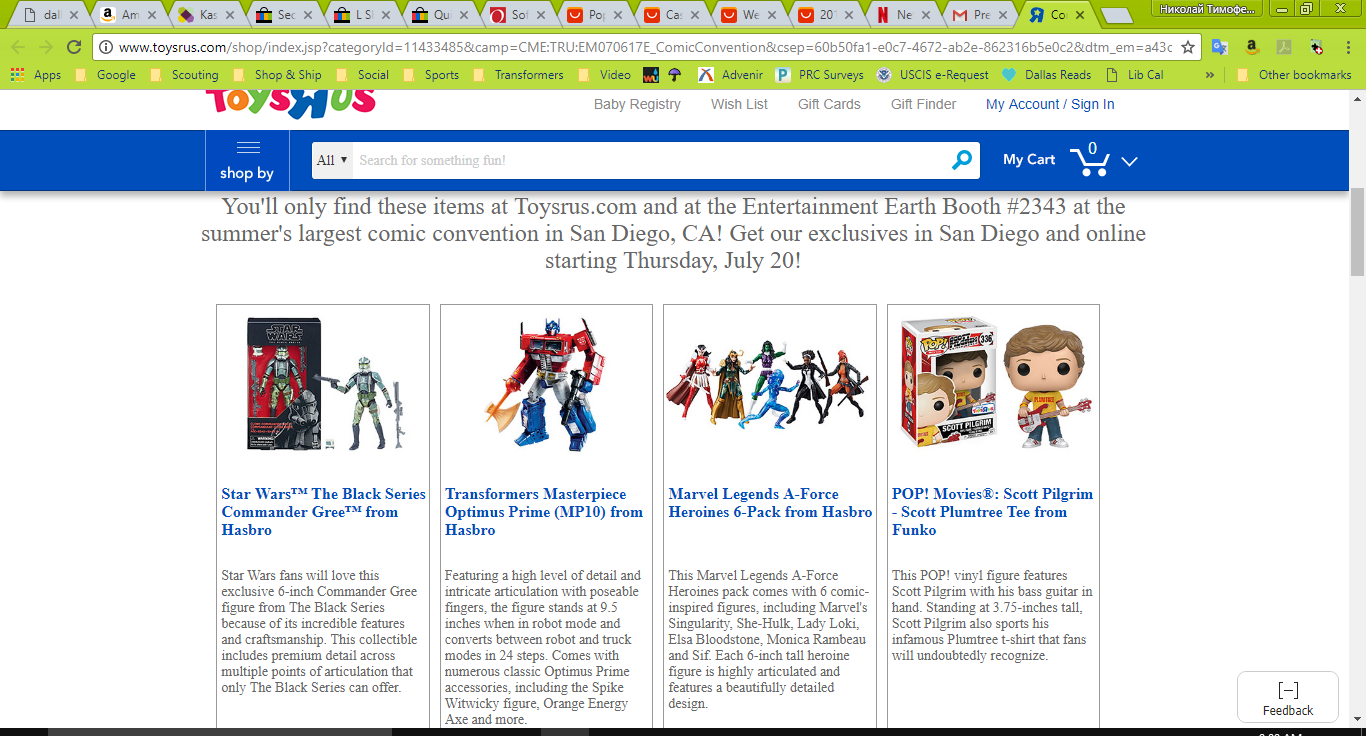Image resolution: width=1366 pixels, height=736 pixels.
Task: Open the Video bookmarks folder
Action: [604, 75]
